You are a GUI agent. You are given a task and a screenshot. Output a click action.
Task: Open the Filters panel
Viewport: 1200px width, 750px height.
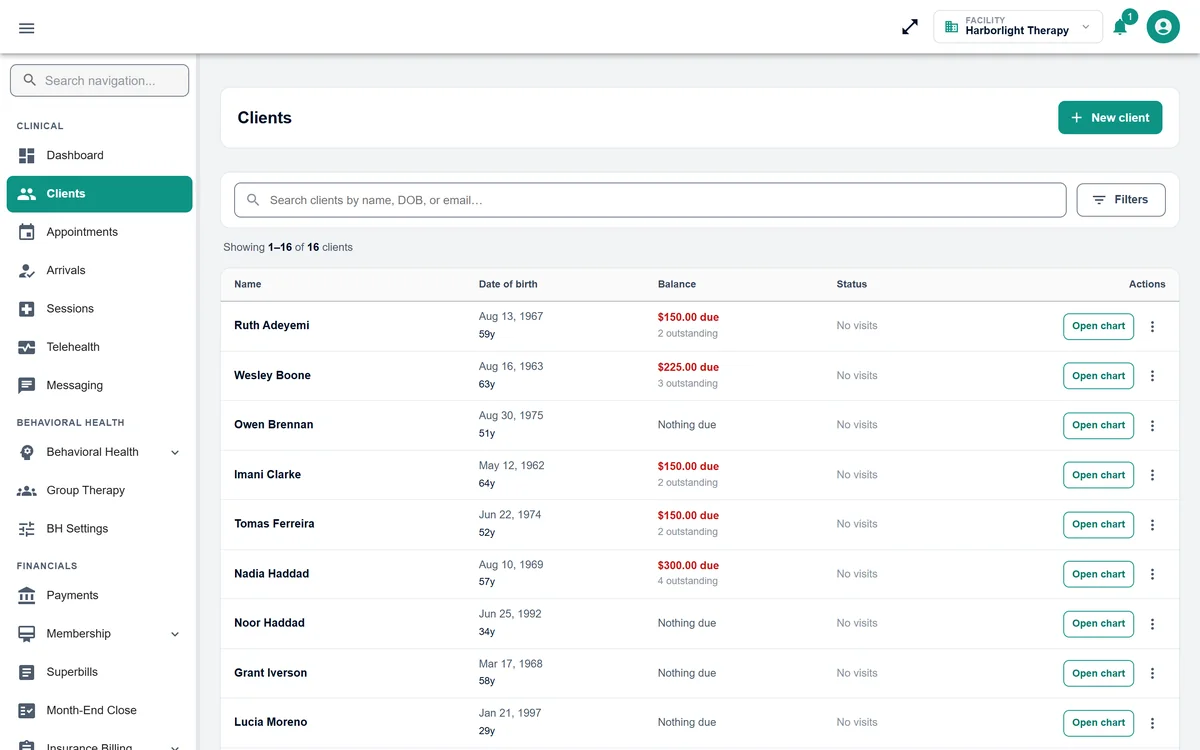click(x=1121, y=200)
